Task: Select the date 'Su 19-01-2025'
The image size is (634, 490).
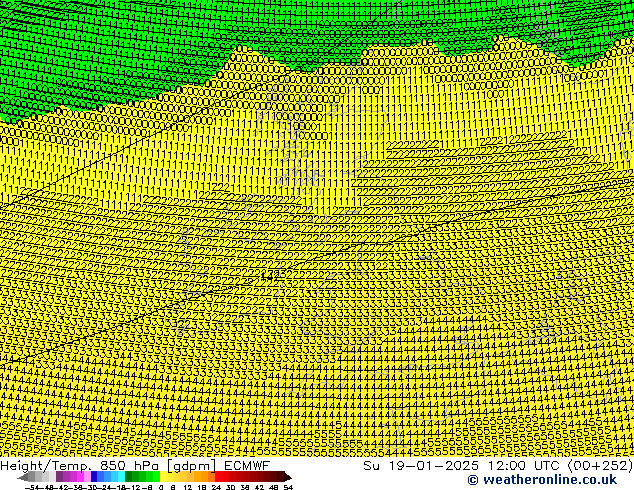Action: [421, 465]
